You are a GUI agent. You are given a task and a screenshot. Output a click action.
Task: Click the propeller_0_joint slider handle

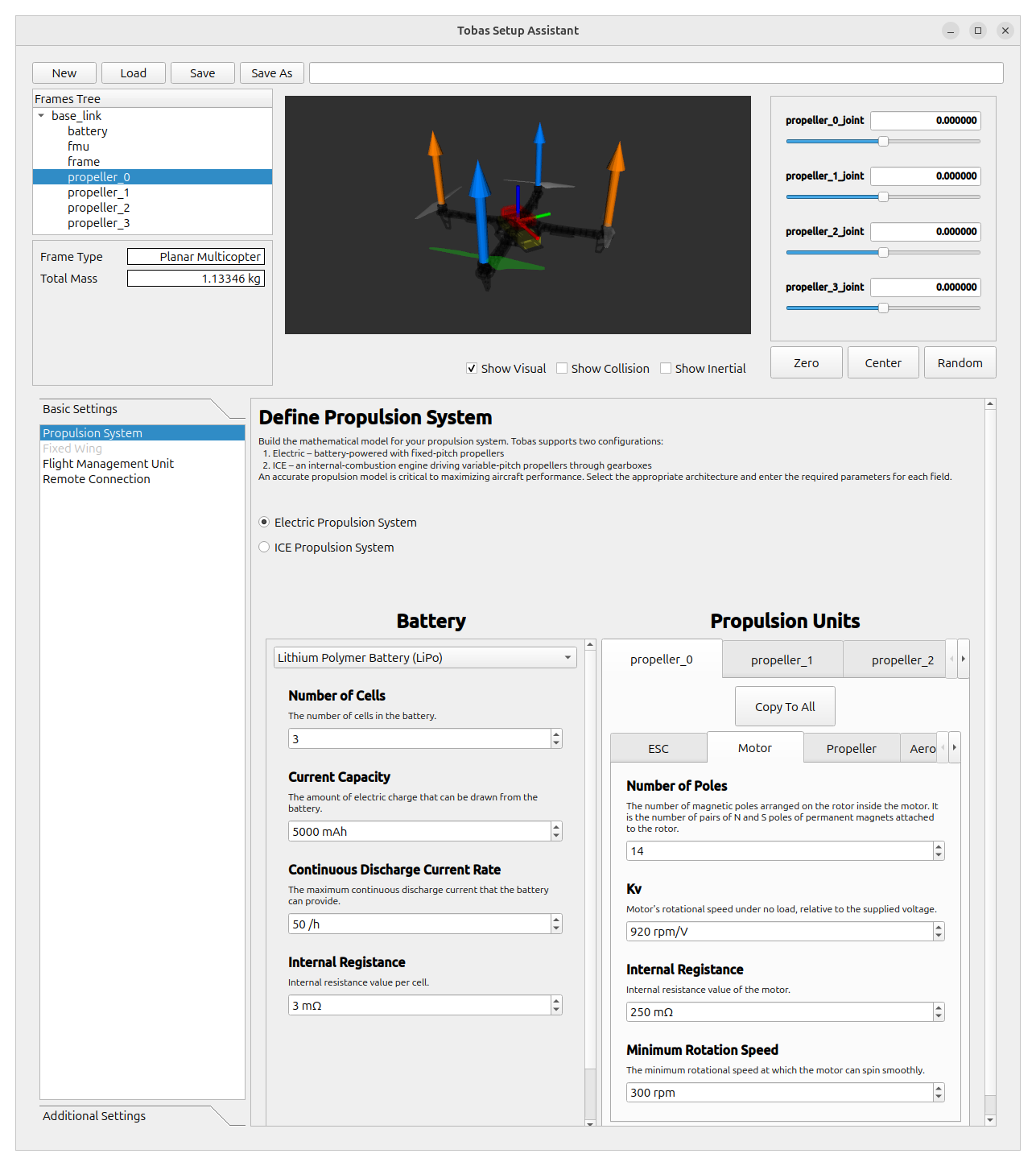(883, 142)
